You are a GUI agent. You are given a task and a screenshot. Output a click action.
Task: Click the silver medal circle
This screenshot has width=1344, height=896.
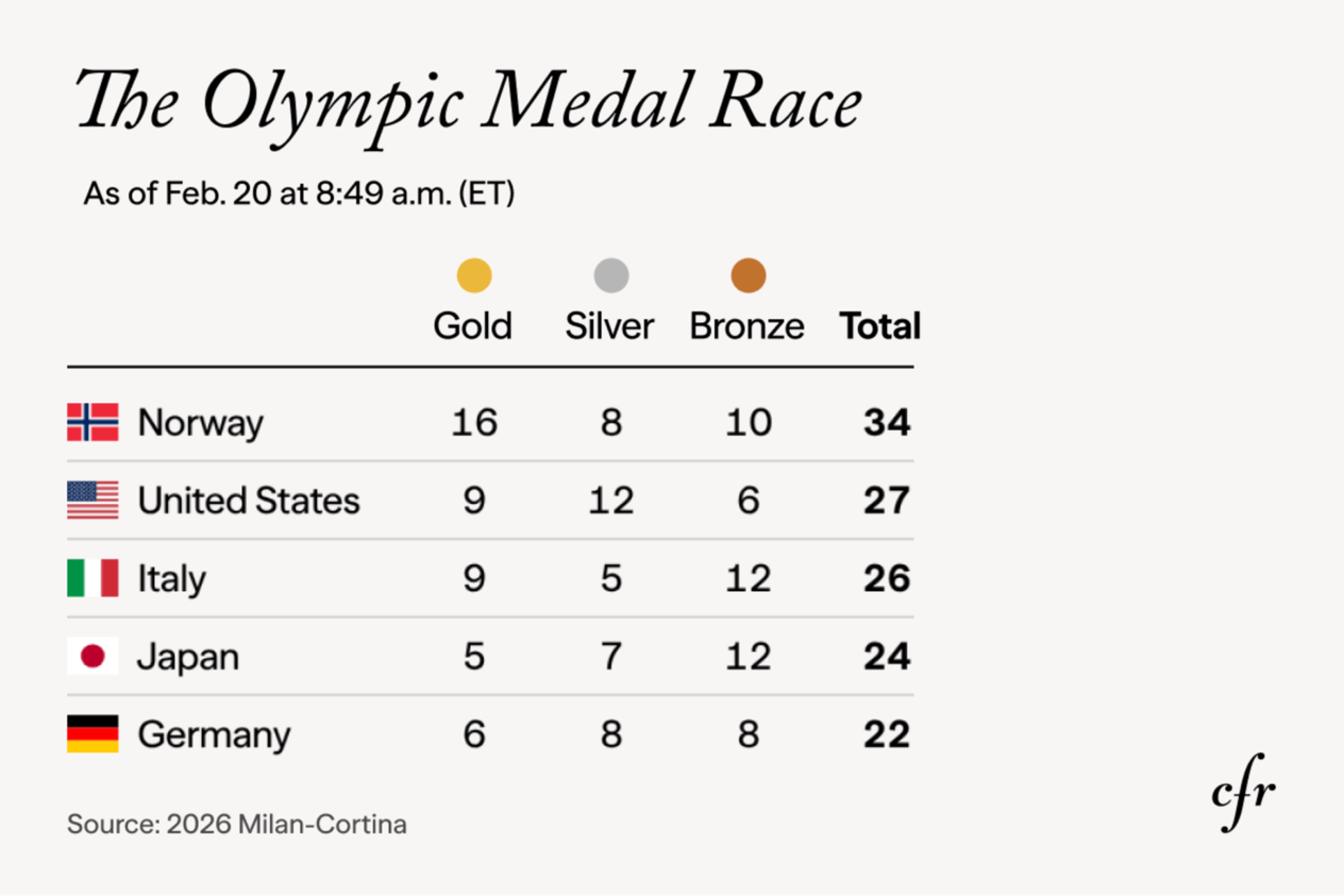(x=611, y=275)
